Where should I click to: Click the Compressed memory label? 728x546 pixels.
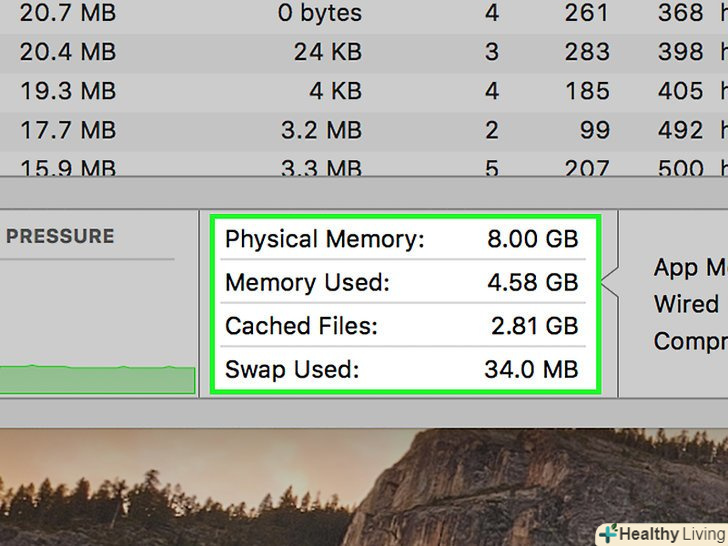tap(690, 341)
